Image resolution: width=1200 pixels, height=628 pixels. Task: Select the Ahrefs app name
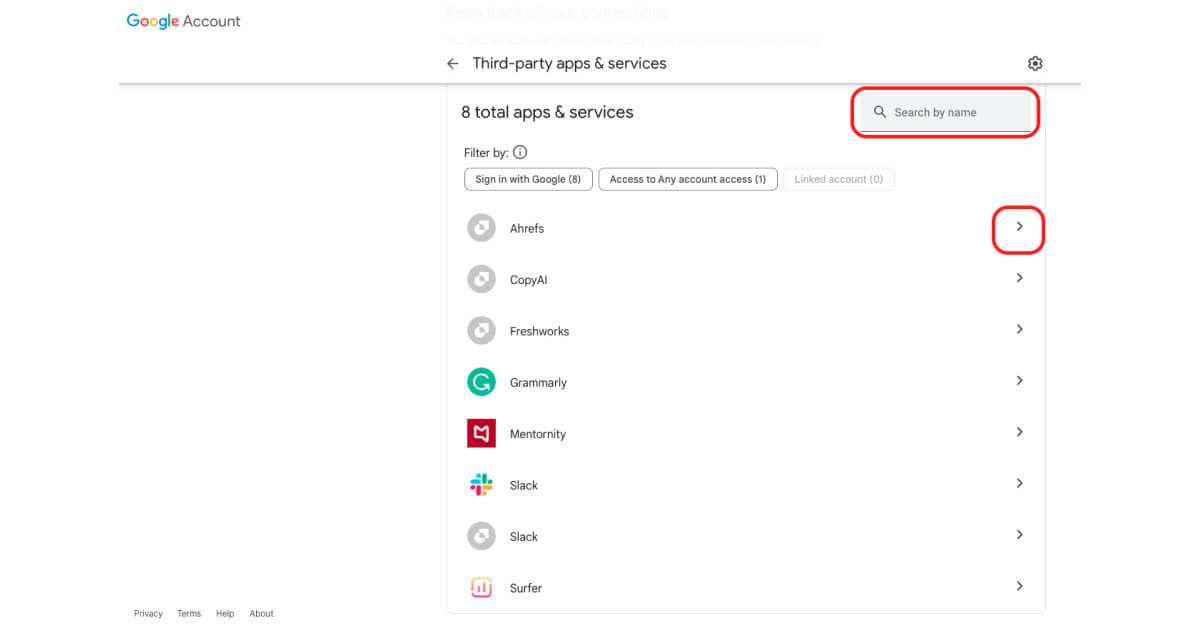(x=527, y=229)
